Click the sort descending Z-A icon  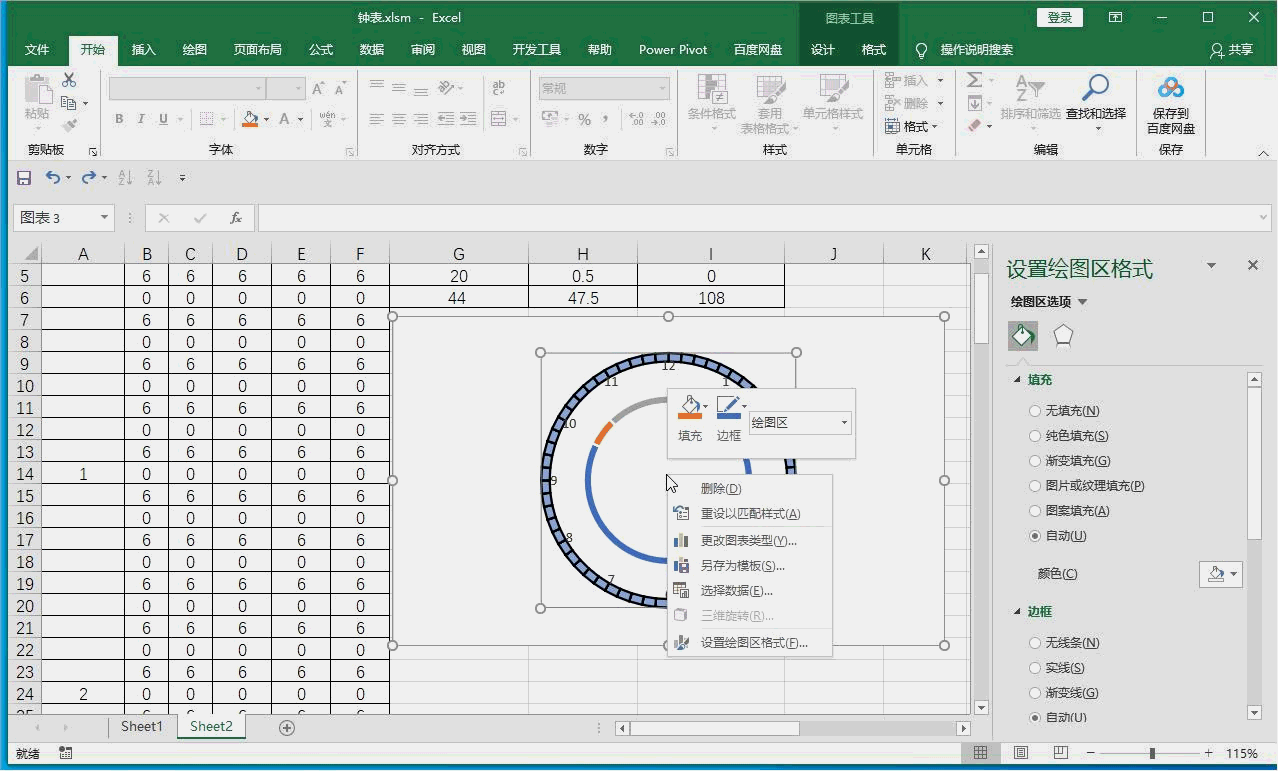click(154, 177)
